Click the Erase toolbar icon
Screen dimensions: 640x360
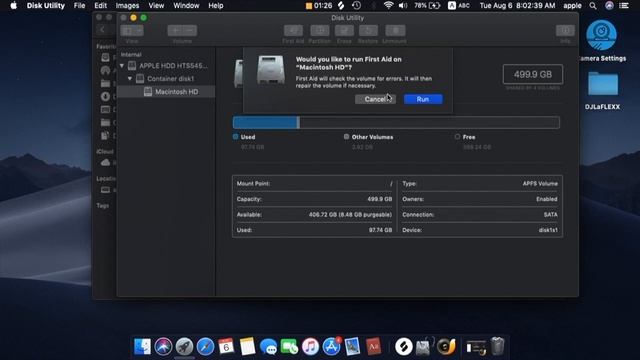point(344,31)
